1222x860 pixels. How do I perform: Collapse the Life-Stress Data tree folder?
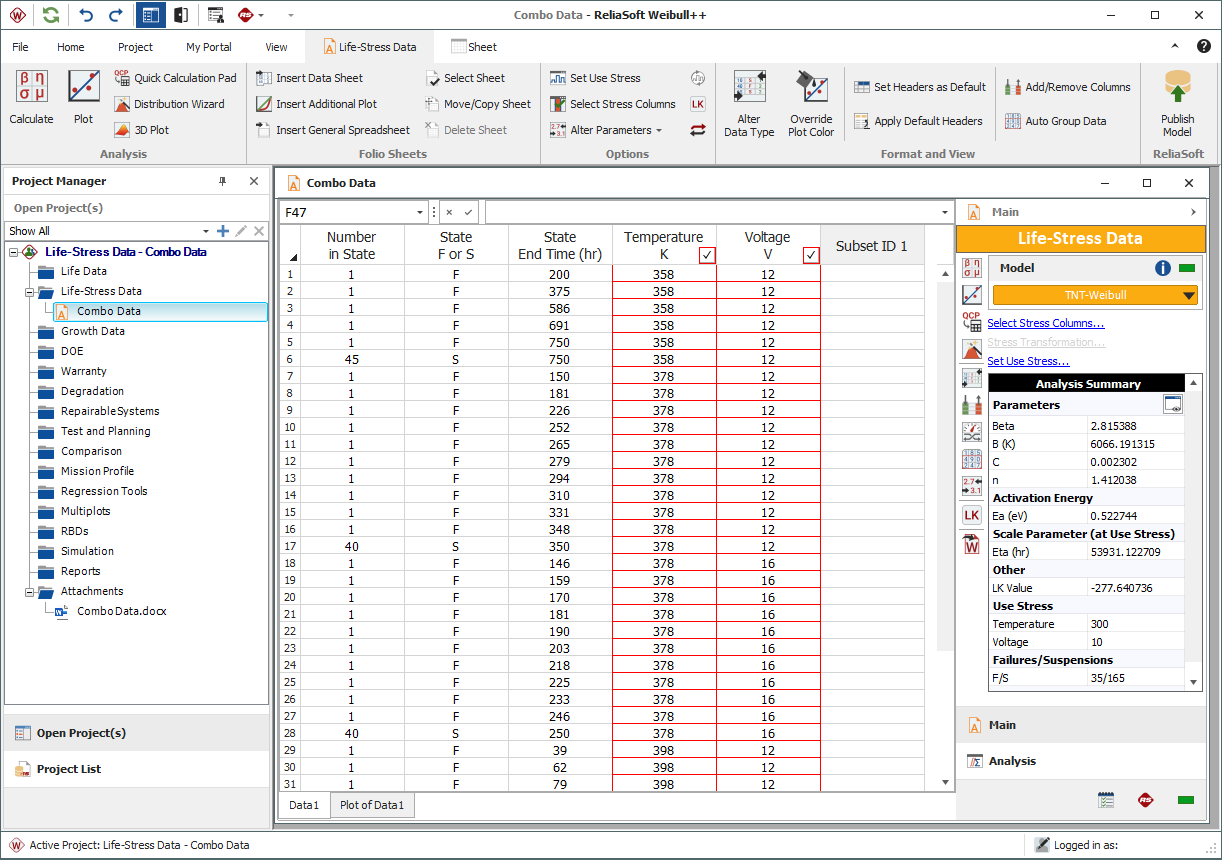coord(31,292)
